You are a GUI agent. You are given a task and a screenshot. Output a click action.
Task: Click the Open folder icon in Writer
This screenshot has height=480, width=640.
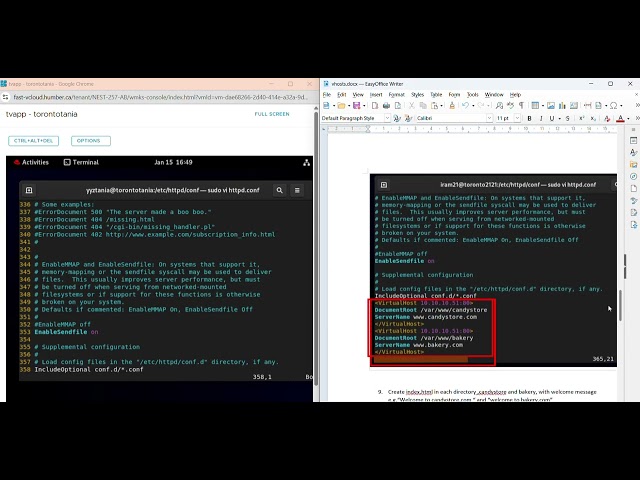click(341, 106)
